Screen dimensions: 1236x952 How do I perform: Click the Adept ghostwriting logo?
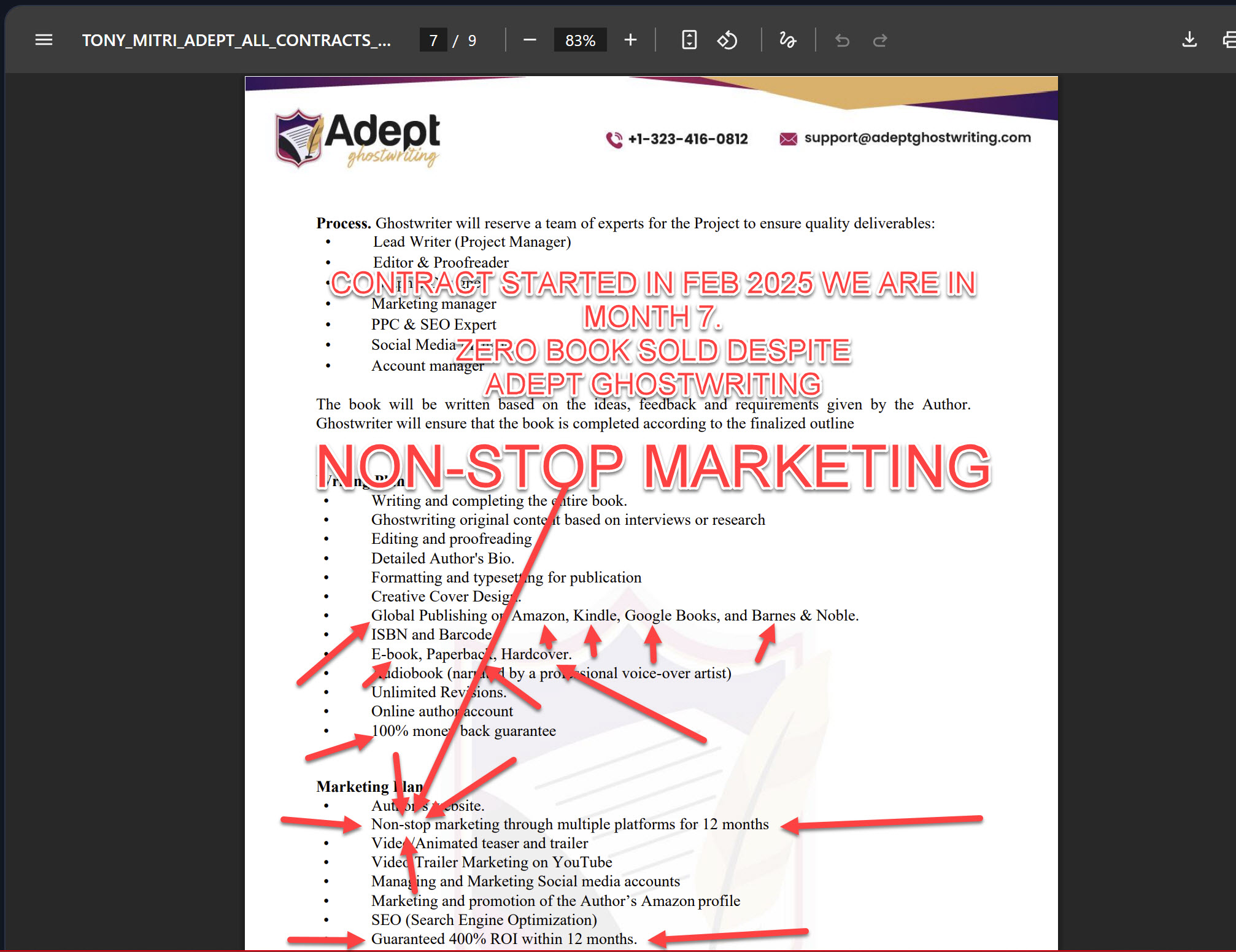tap(358, 139)
